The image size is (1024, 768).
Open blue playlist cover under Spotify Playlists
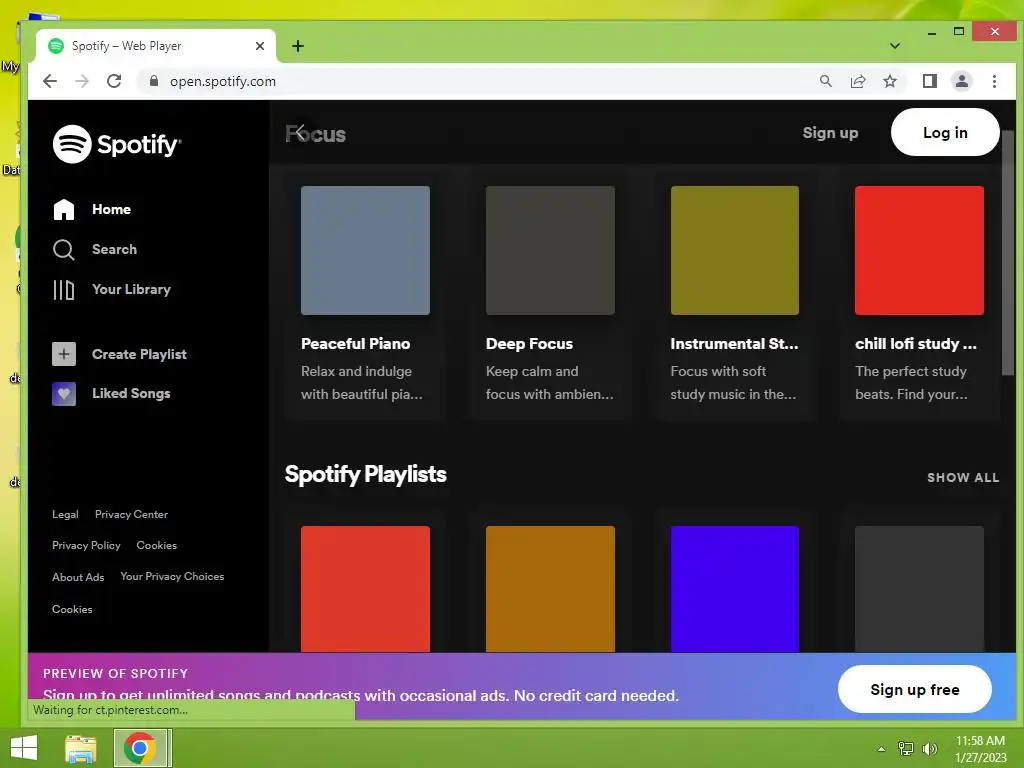pos(735,588)
